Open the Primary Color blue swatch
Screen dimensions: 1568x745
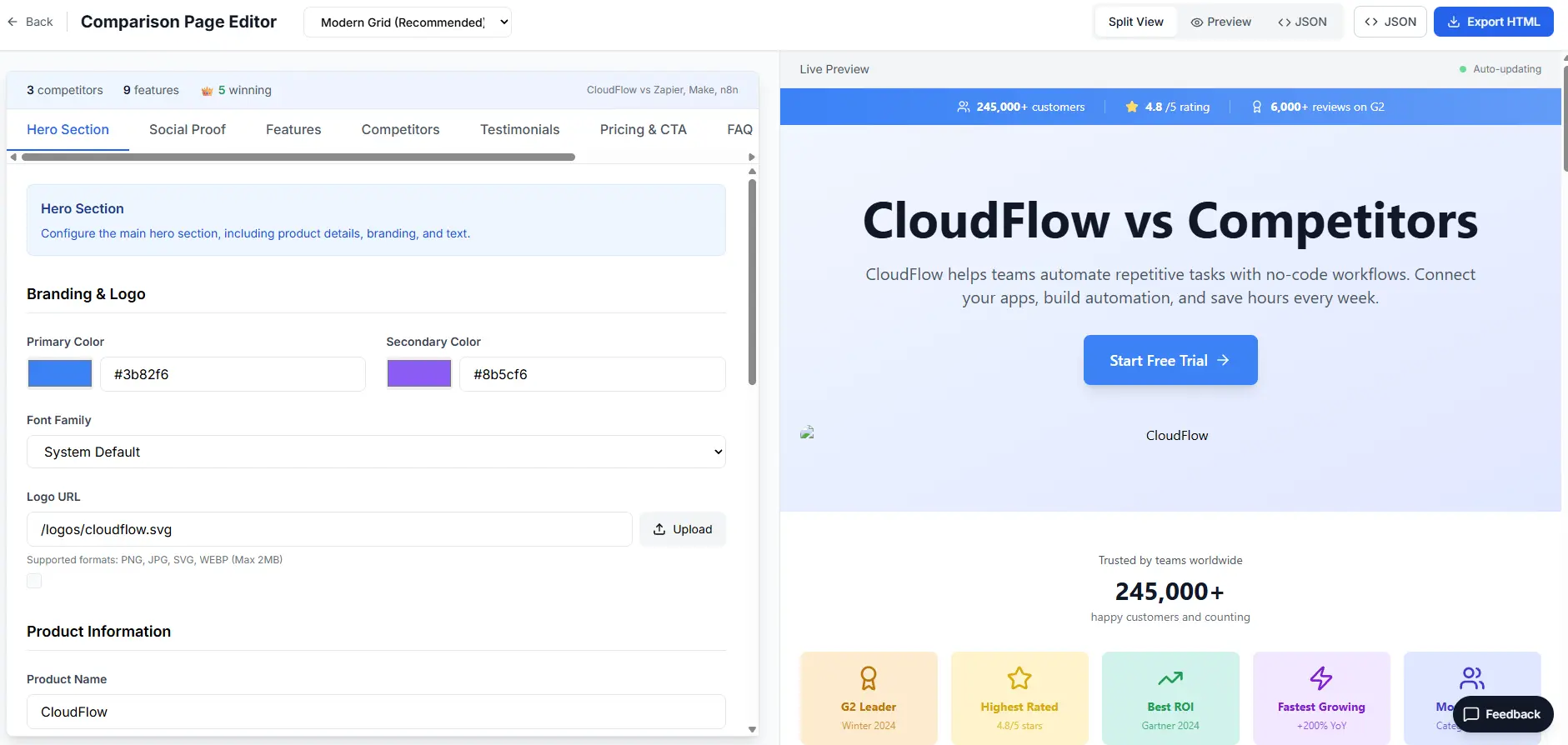point(60,373)
